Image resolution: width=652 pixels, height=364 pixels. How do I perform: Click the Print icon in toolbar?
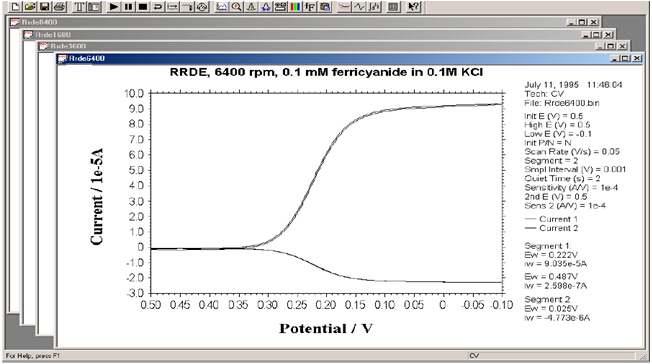pyautogui.click(x=59, y=6)
